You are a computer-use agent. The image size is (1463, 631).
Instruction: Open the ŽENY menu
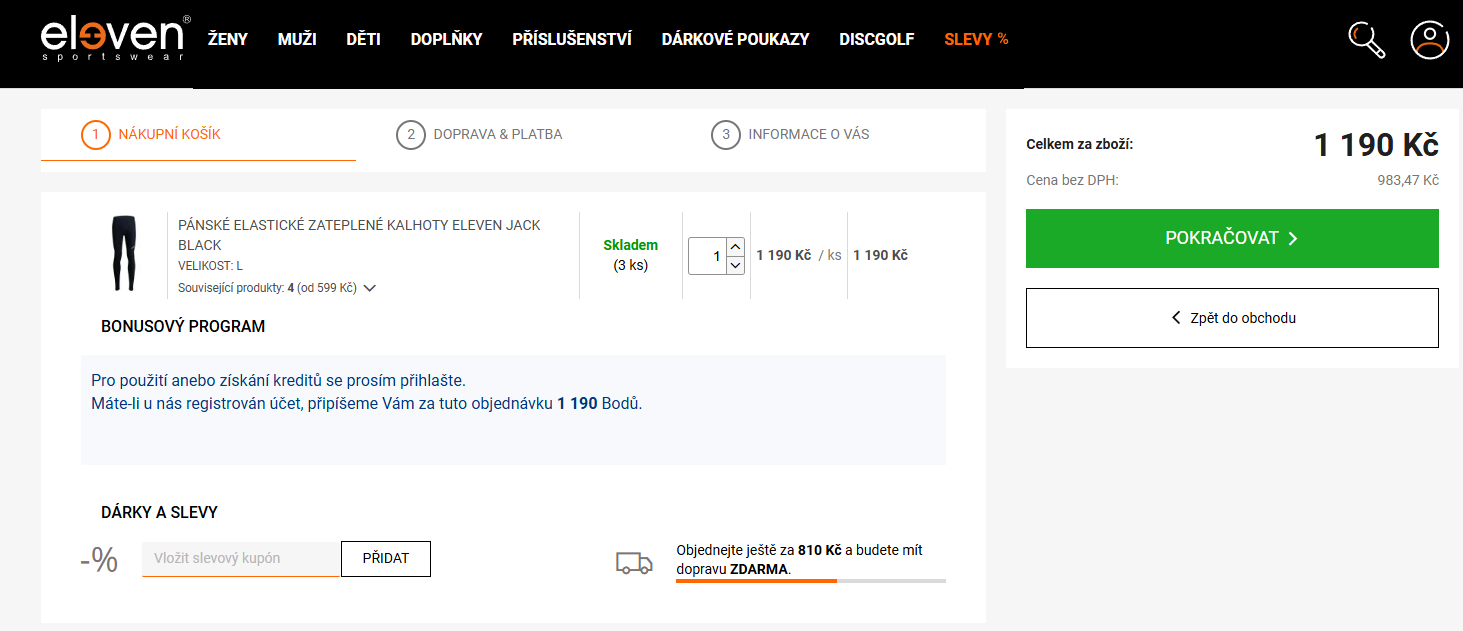coord(227,40)
